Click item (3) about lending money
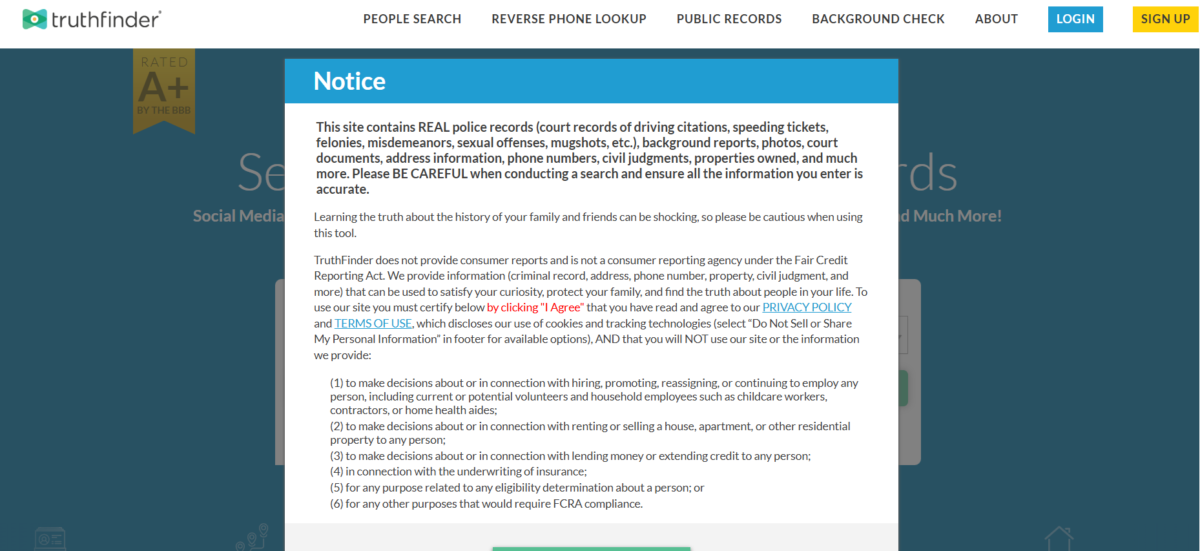1200x551 pixels. 570,455
